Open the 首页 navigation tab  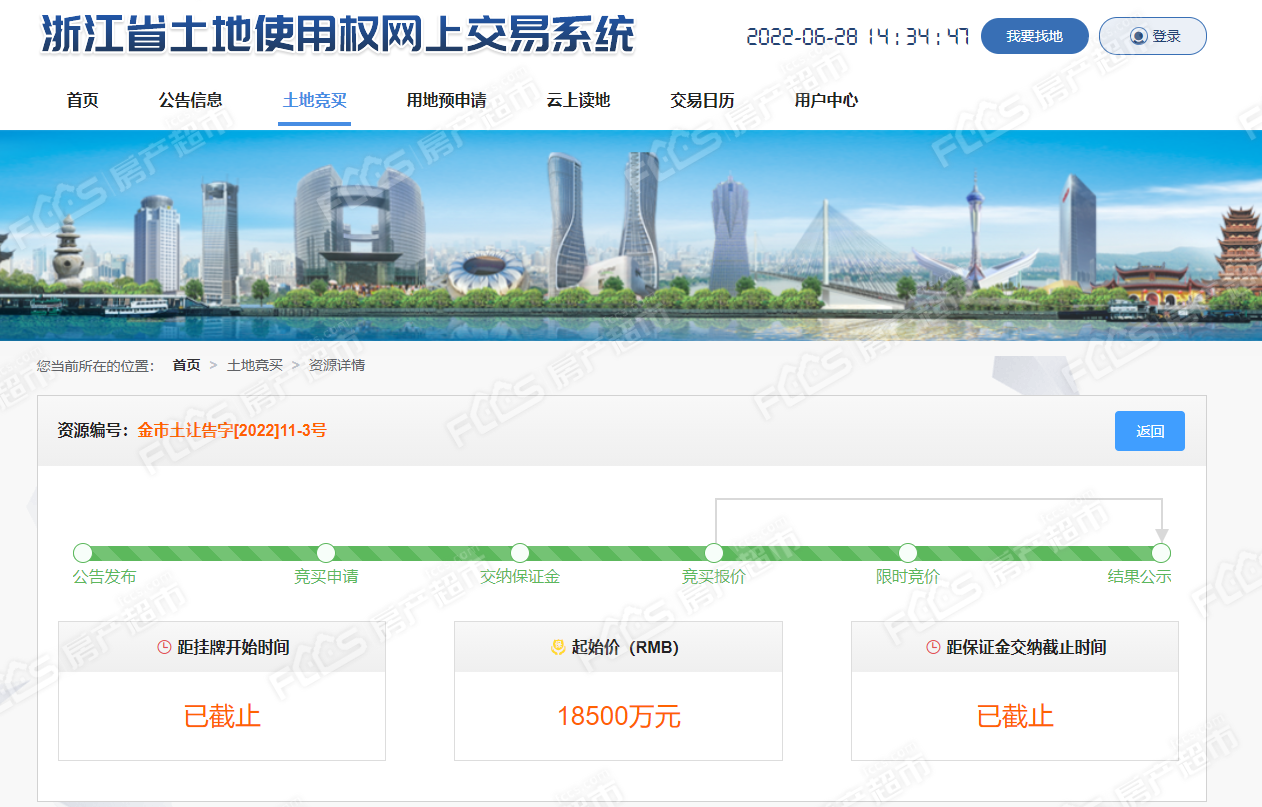pyautogui.click(x=82, y=100)
